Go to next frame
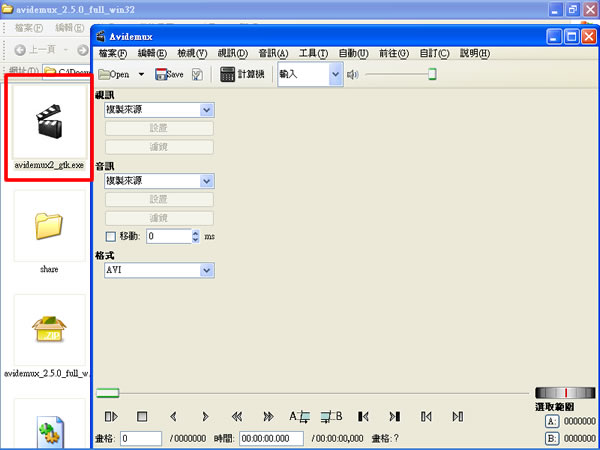600x450 pixels. click(205, 416)
